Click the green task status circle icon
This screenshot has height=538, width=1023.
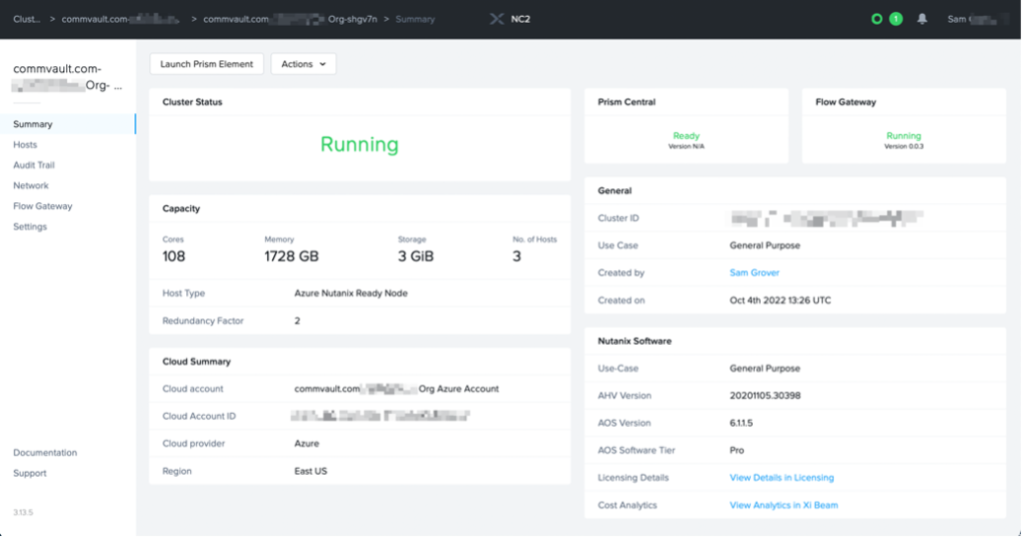tap(877, 19)
